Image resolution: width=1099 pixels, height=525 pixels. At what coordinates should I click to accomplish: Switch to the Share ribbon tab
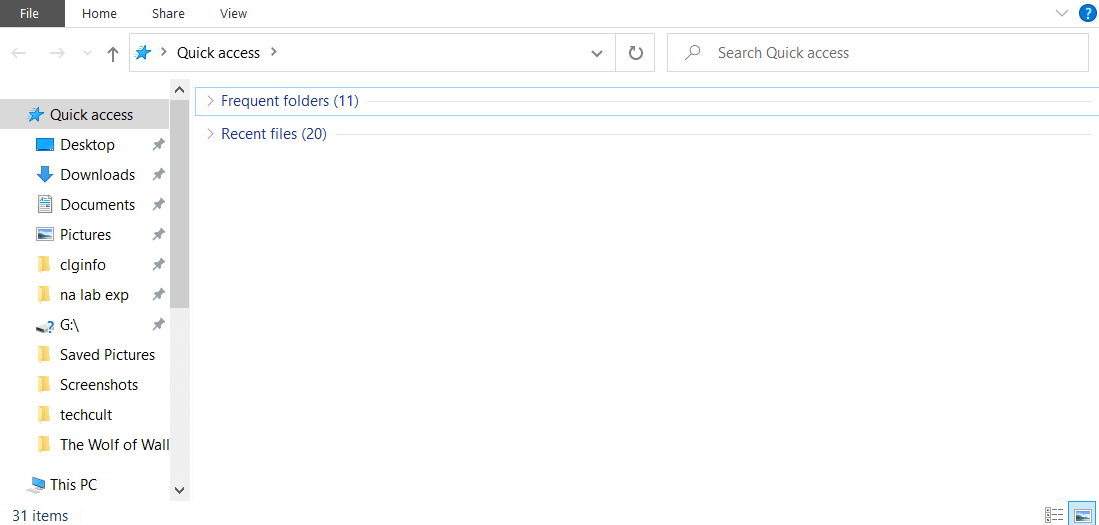tap(168, 13)
